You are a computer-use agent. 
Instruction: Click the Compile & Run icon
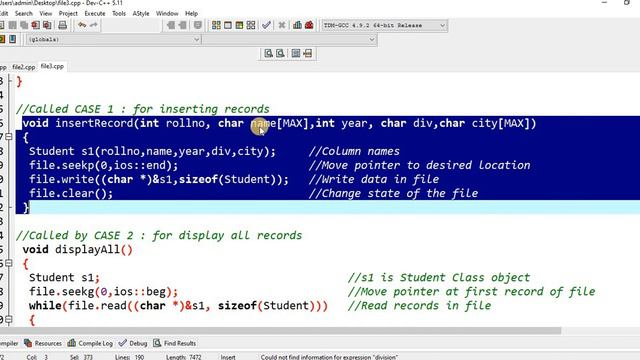pos(239,25)
